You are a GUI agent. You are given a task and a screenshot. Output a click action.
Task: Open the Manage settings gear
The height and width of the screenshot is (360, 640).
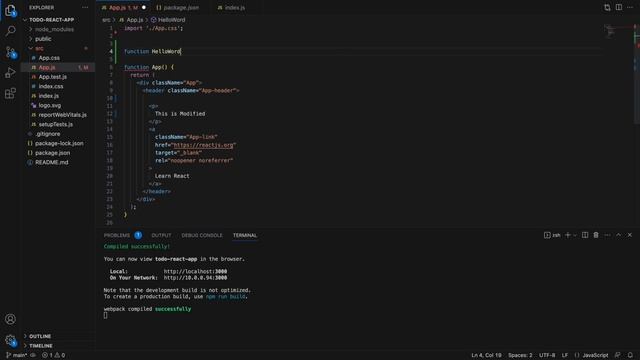click(10, 340)
